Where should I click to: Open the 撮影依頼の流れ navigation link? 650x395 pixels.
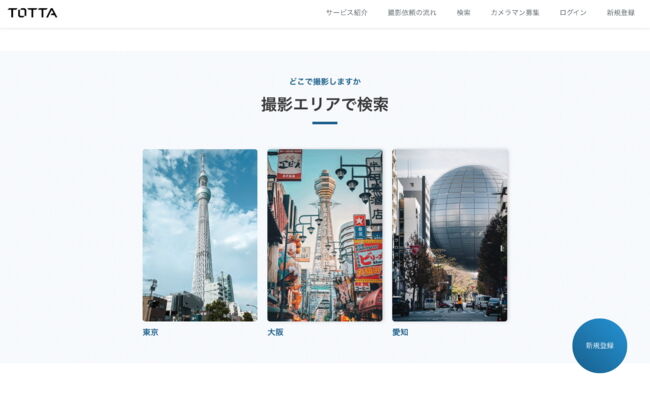click(412, 13)
